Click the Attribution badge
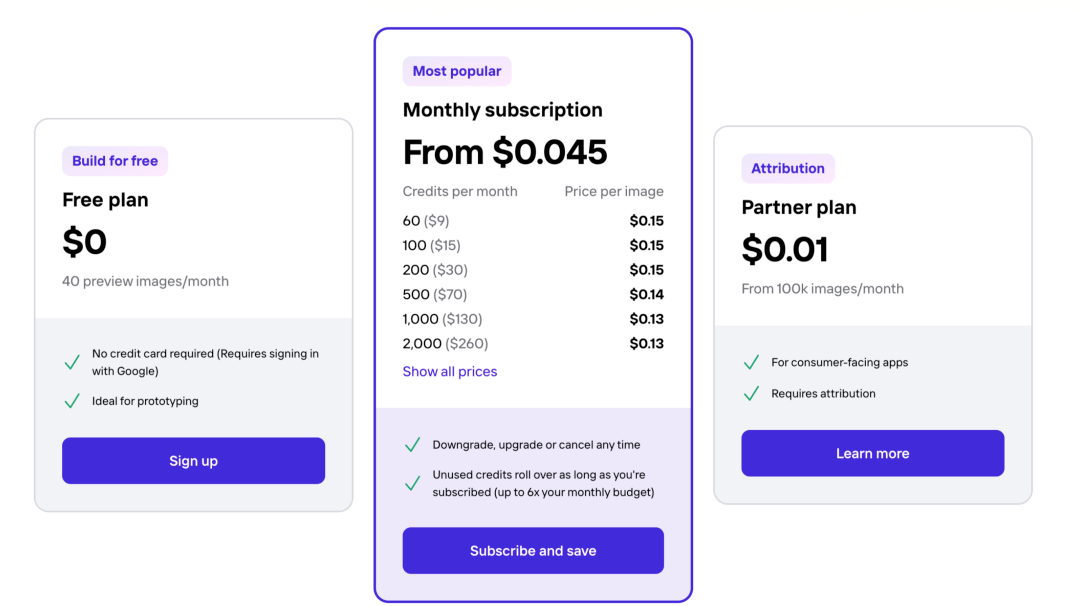The width and height of the screenshot is (1080, 606). pyautogui.click(x=788, y=169)
